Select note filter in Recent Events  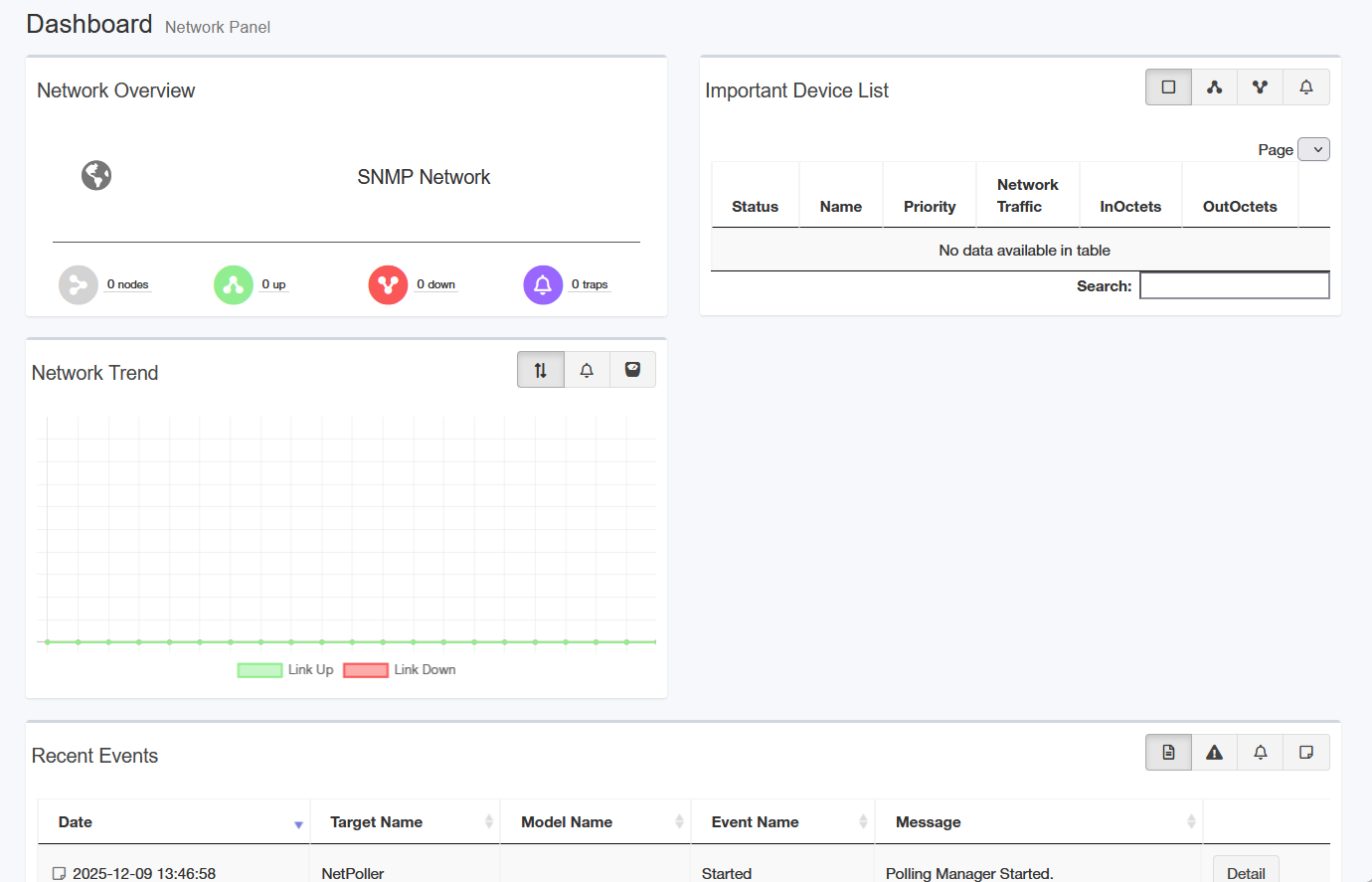tap(1306, 753)
